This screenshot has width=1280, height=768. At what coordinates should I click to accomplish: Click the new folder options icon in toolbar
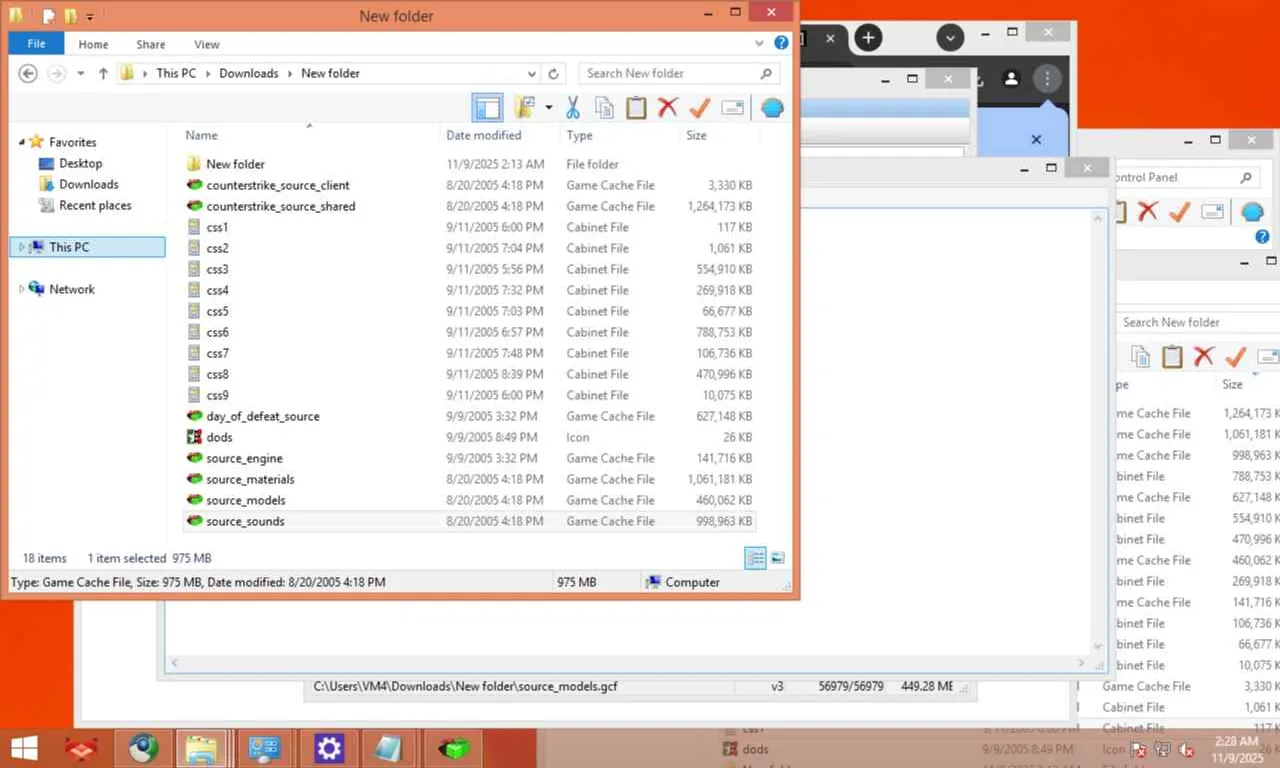[x=524, y=108]
